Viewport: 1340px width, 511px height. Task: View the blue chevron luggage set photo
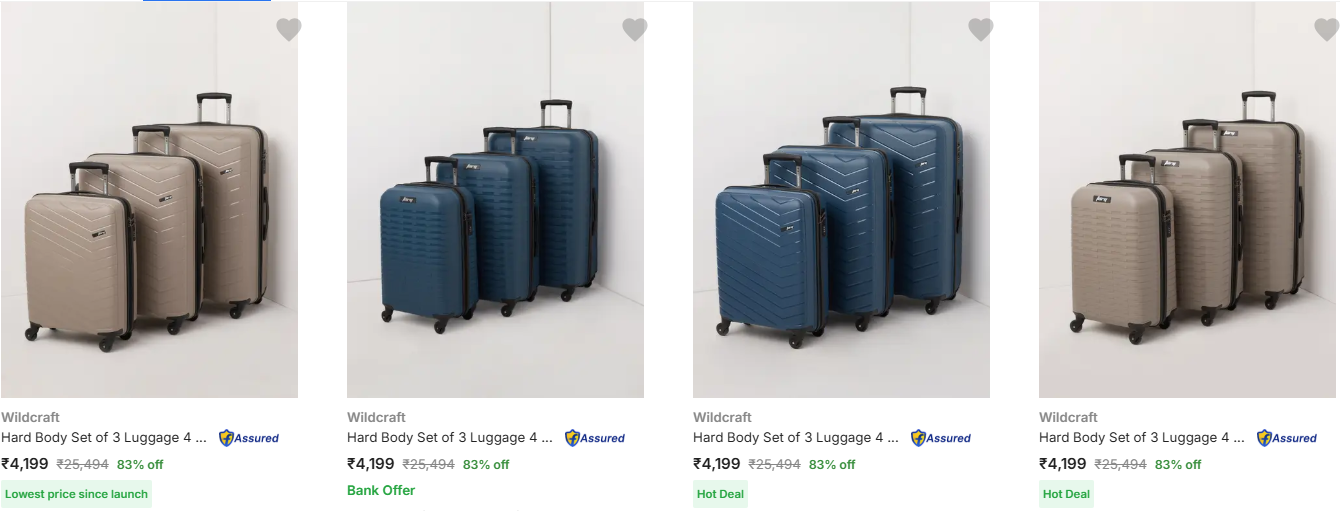tap(841, 220)
